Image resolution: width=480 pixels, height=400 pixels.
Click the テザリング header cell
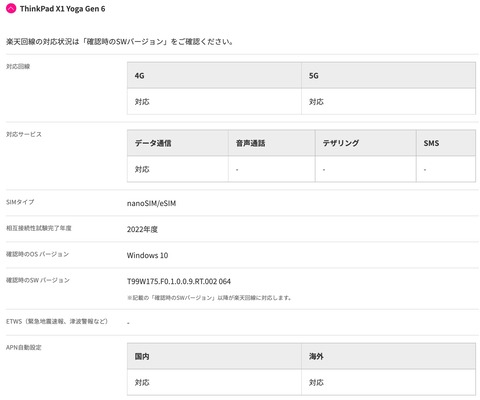click(x=366, y=143)
